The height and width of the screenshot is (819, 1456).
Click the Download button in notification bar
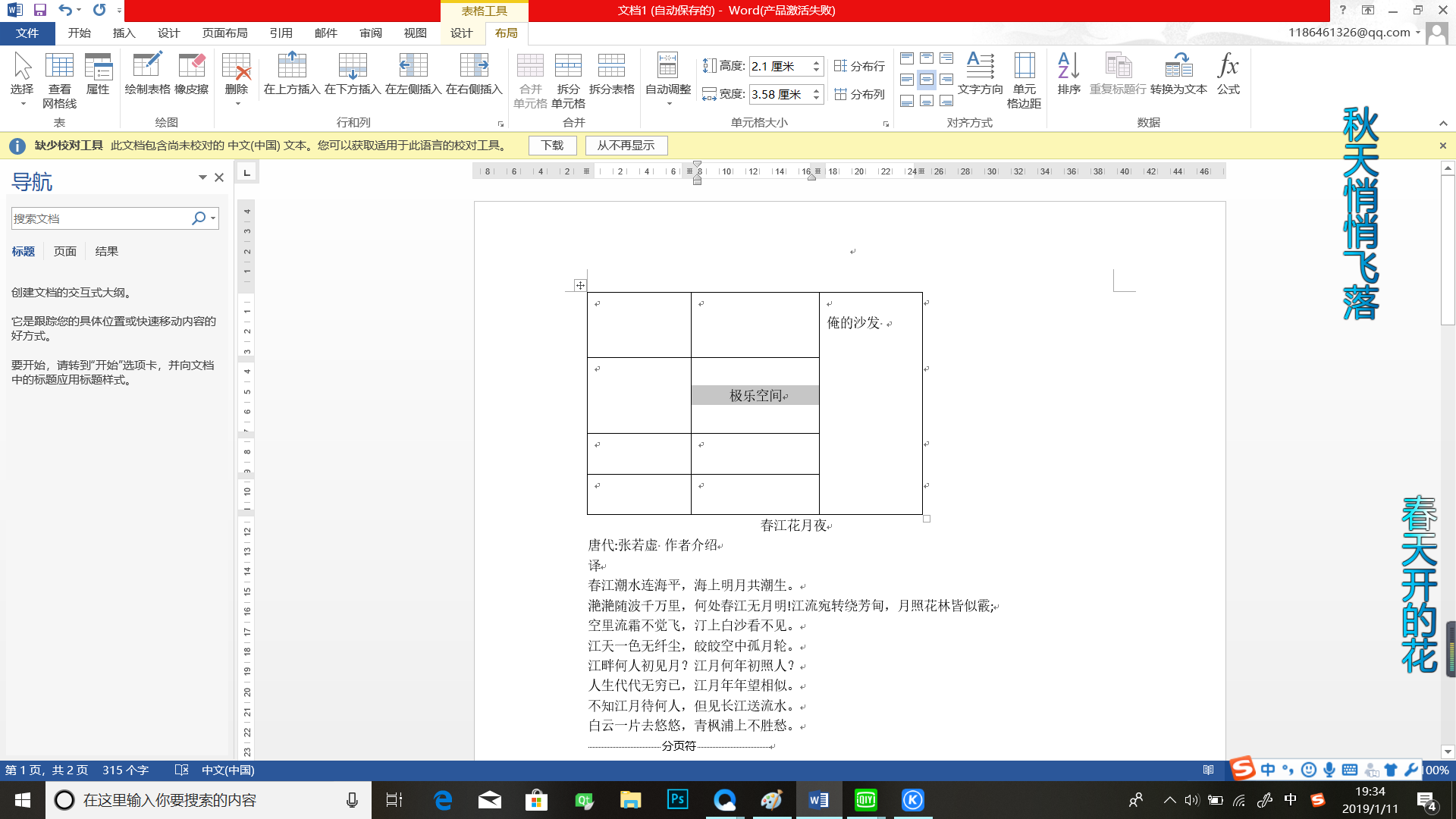[x=553, y=146]
